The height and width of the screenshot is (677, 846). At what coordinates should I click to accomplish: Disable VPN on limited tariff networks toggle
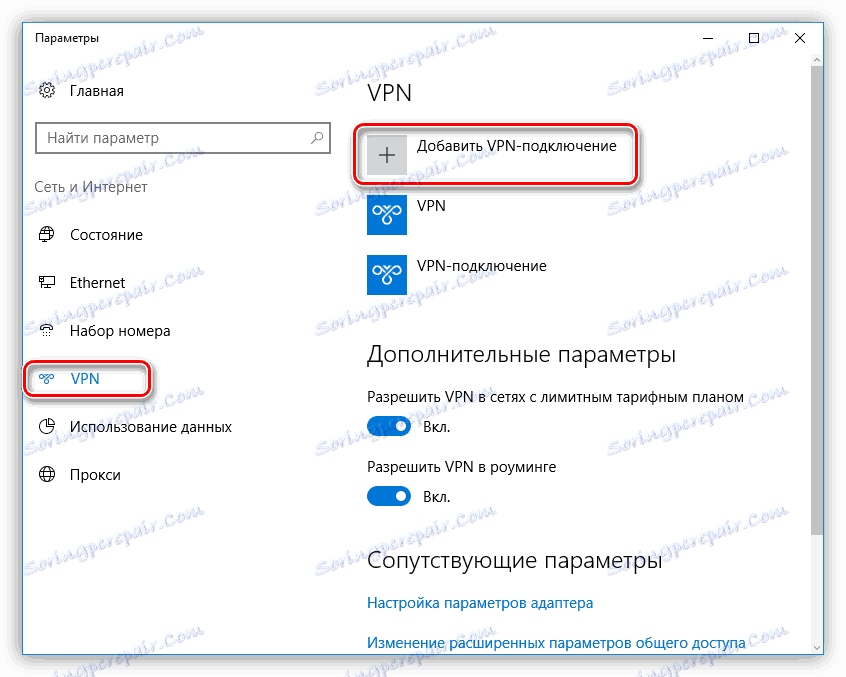(x=389, y=426)
